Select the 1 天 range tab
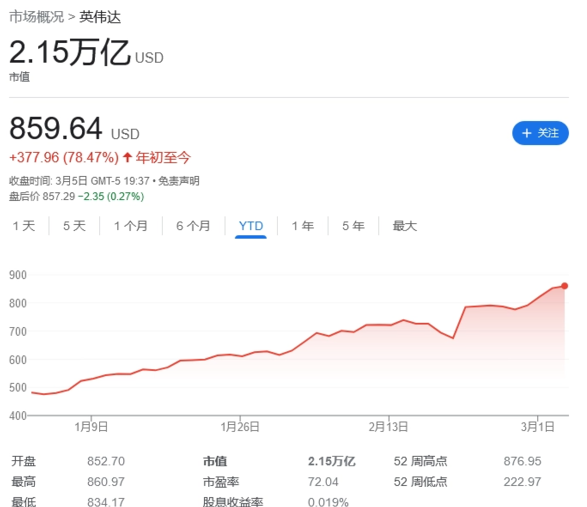Image resolution: width=587 pixels, height=507 pixels. (24, 226)
